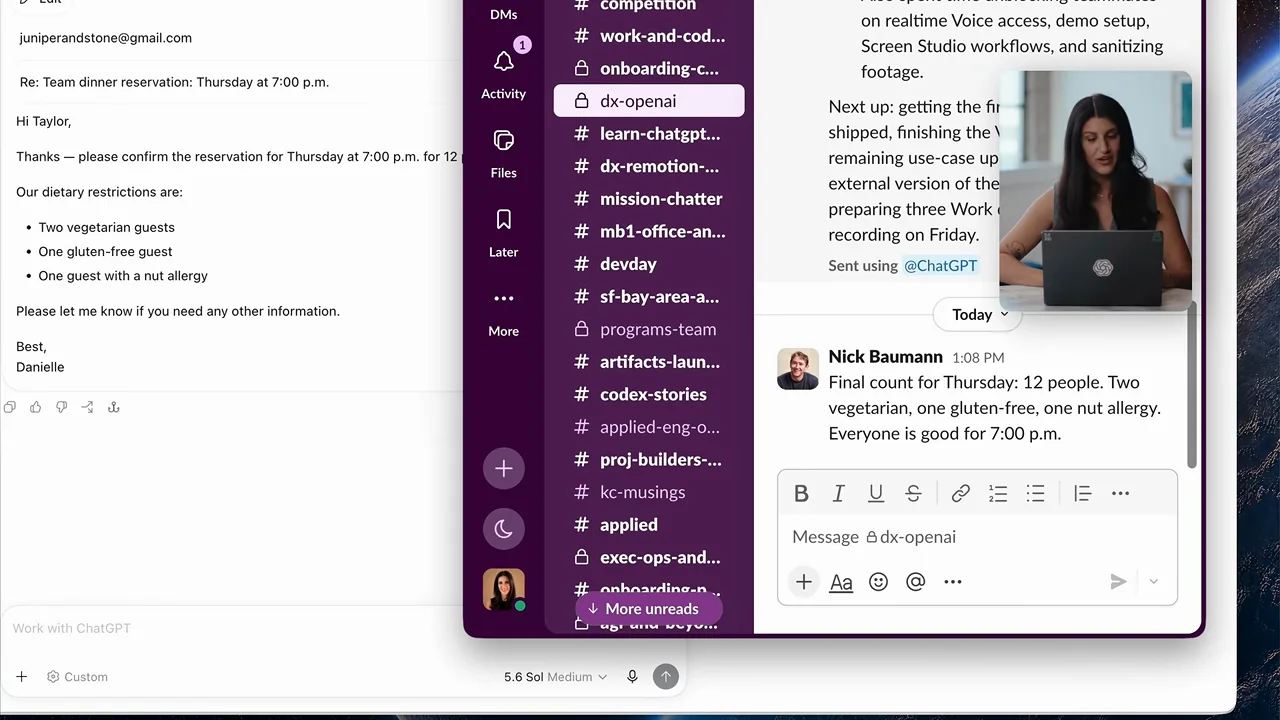Click Nick Baumann's avatar thumbnail
Image resolution: width=1280 pixels, height=720 pixels.
tap(798, 369)
